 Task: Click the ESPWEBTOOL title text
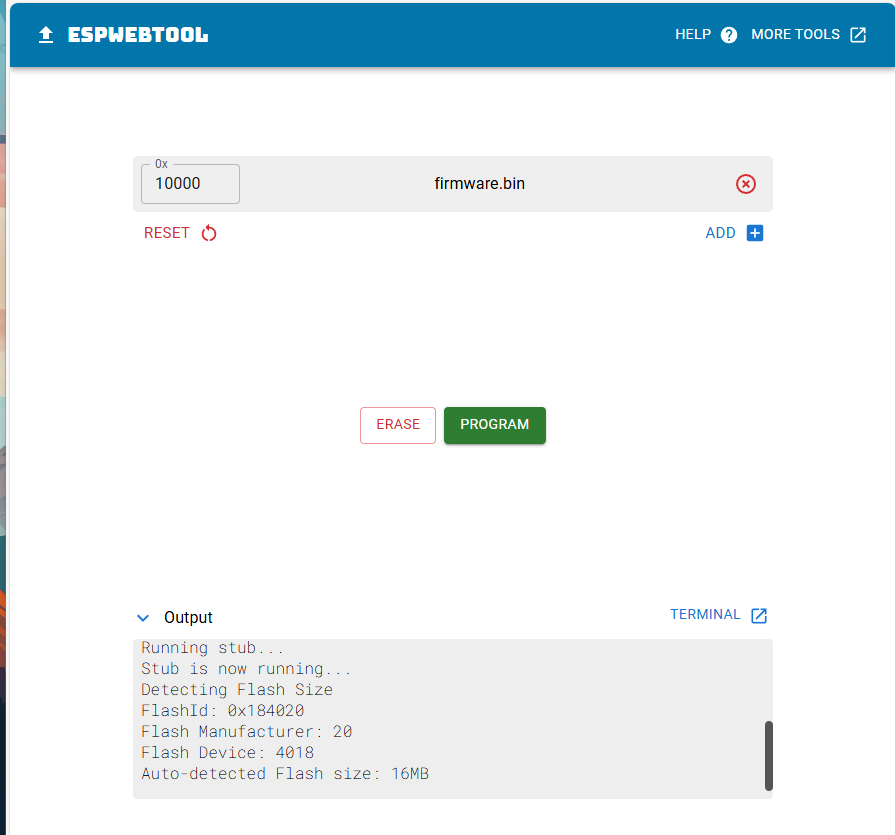point(138,35)
